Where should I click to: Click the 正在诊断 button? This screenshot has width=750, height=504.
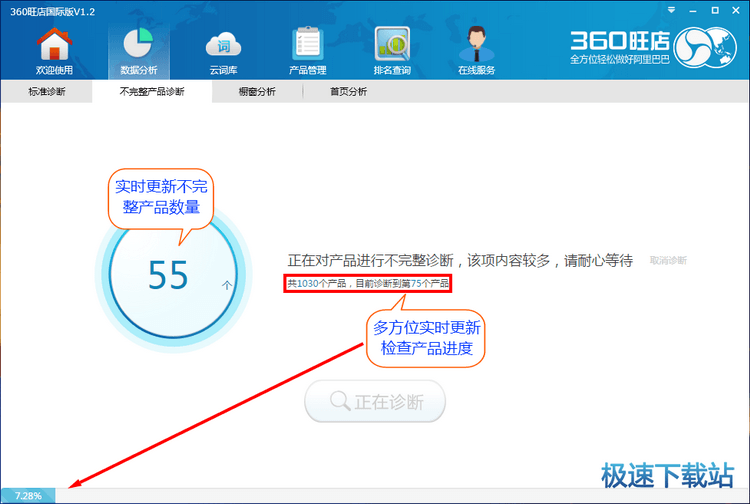tap(375, 401)
